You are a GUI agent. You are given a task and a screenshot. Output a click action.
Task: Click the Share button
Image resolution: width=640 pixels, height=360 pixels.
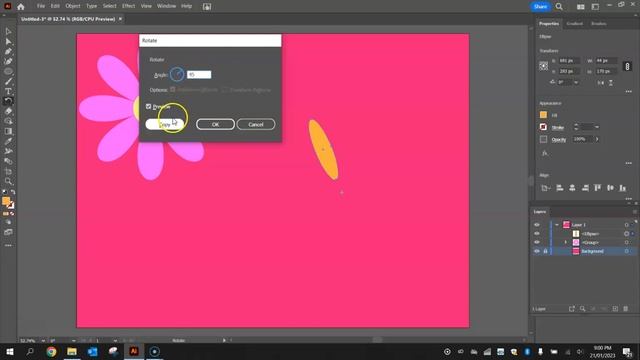click(x=540, y=7)
